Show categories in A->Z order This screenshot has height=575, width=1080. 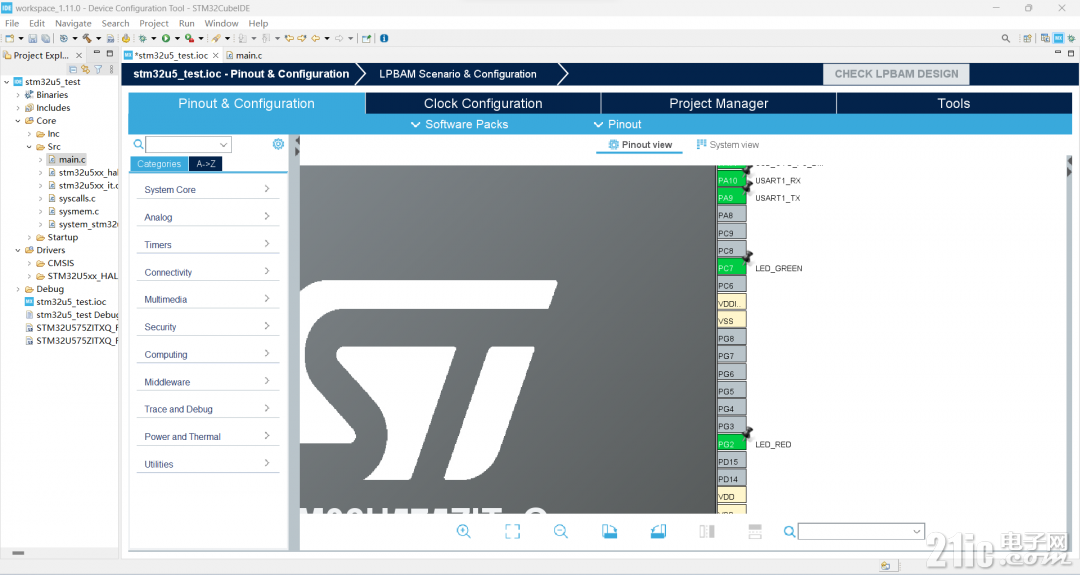(205, 164)
